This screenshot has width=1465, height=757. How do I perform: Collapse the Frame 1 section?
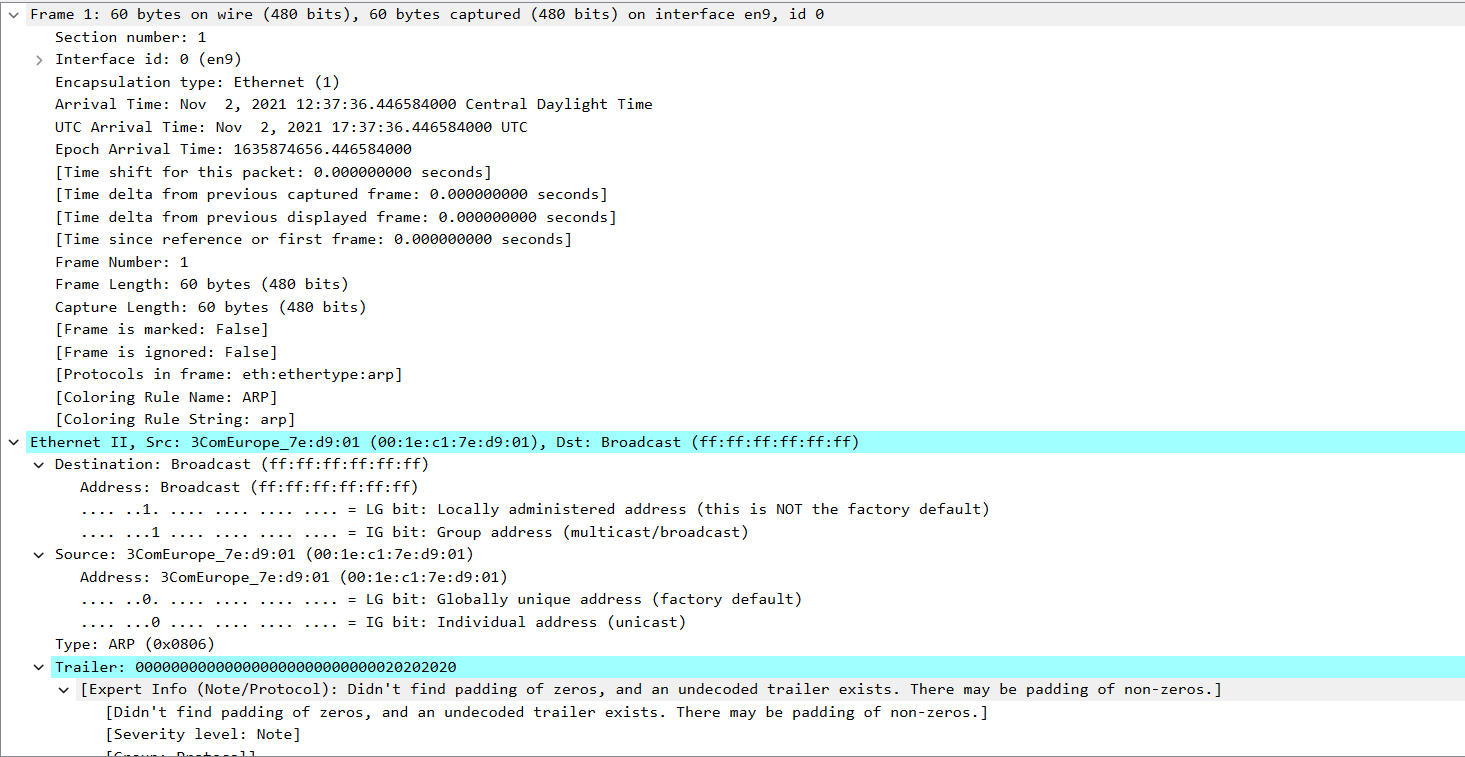[13, 14]
